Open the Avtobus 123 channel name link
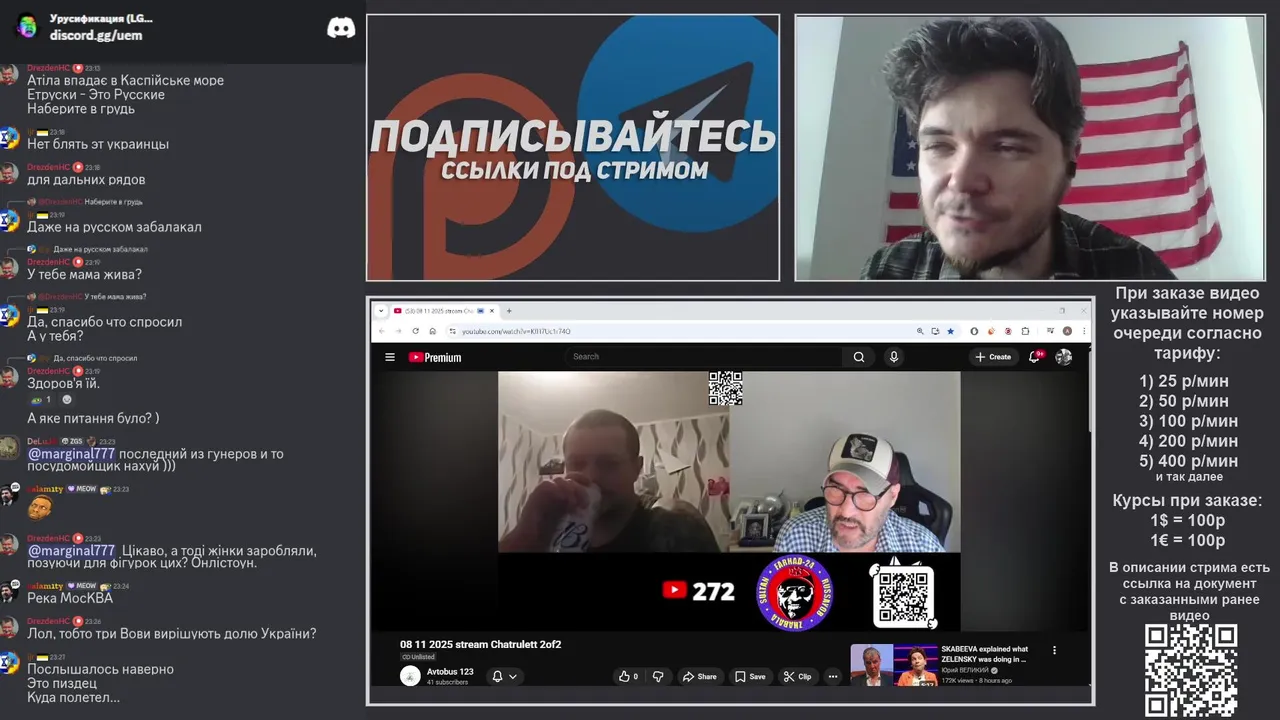This screenshot has height=720, width=1280. (450, 672)
